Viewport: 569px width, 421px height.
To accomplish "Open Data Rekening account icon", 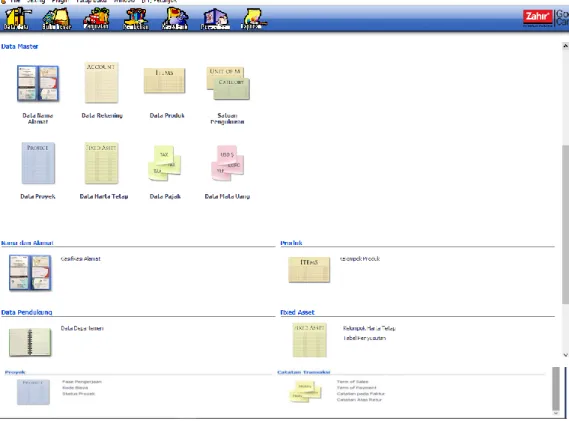I will click(102, 83).
